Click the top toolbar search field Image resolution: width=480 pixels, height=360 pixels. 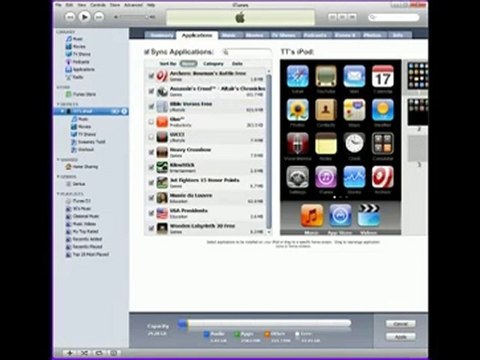394,17
